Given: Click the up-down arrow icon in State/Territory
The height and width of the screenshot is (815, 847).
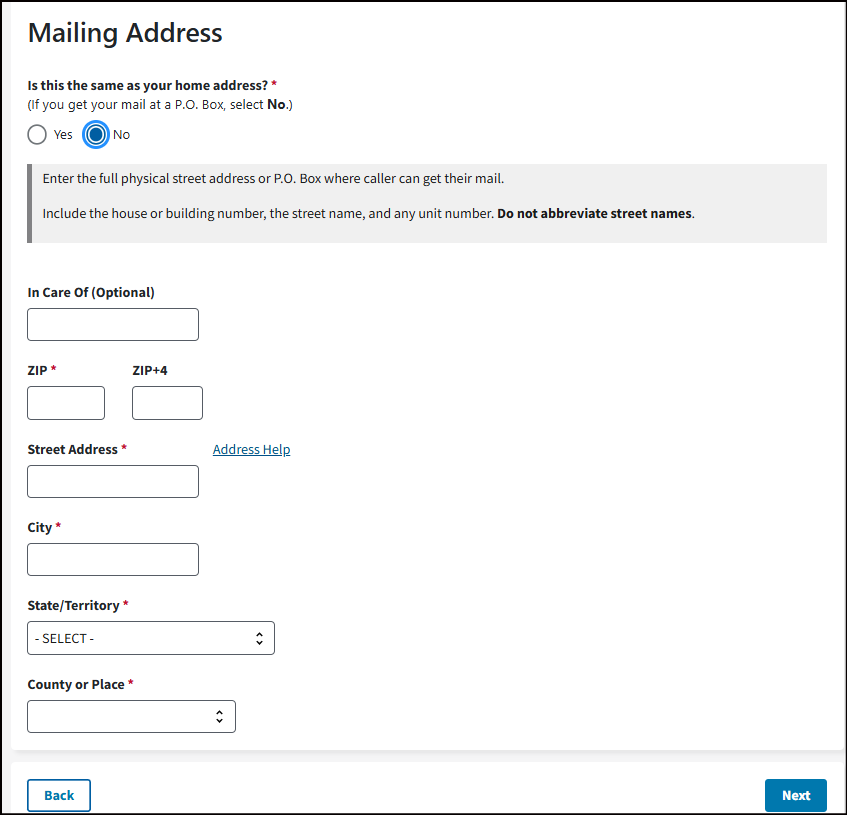Looking at the screenshot, I should click(x=259, y=638).
